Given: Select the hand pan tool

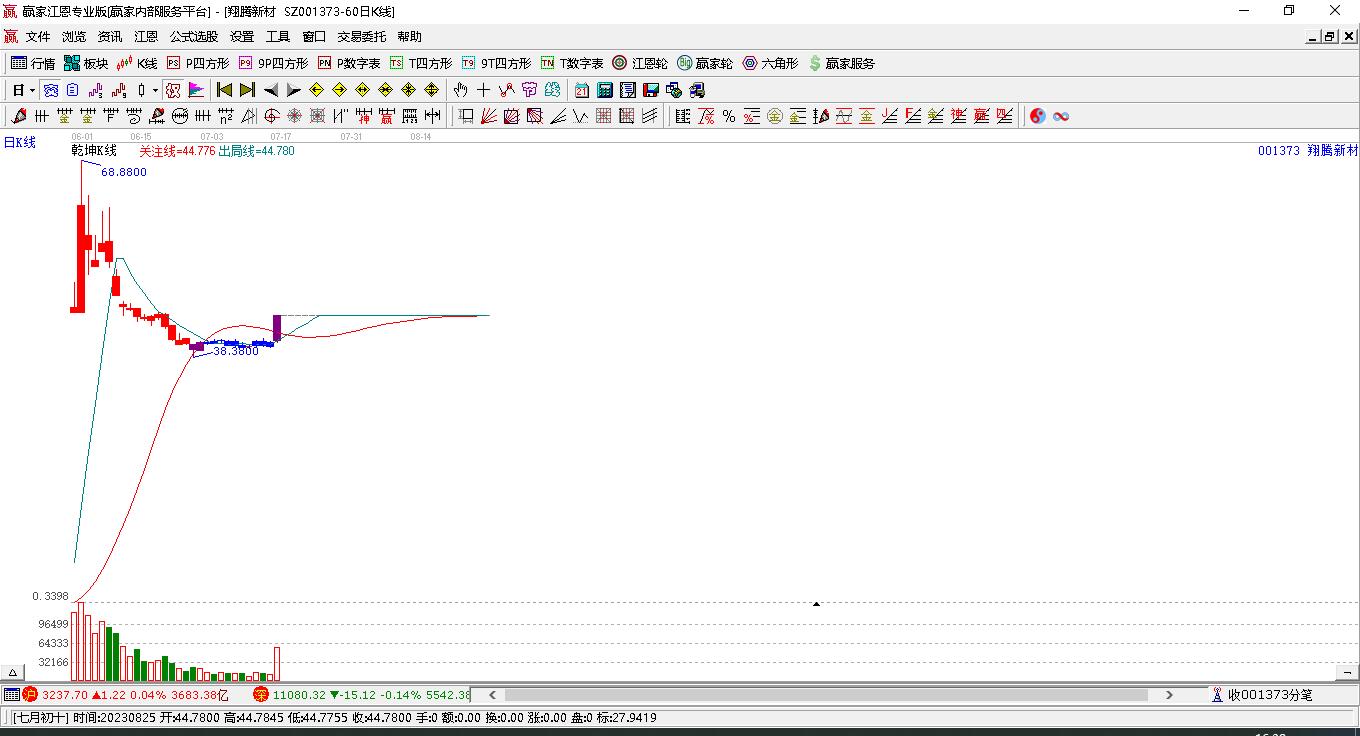Looking at the screenshot, I should 460,90.
